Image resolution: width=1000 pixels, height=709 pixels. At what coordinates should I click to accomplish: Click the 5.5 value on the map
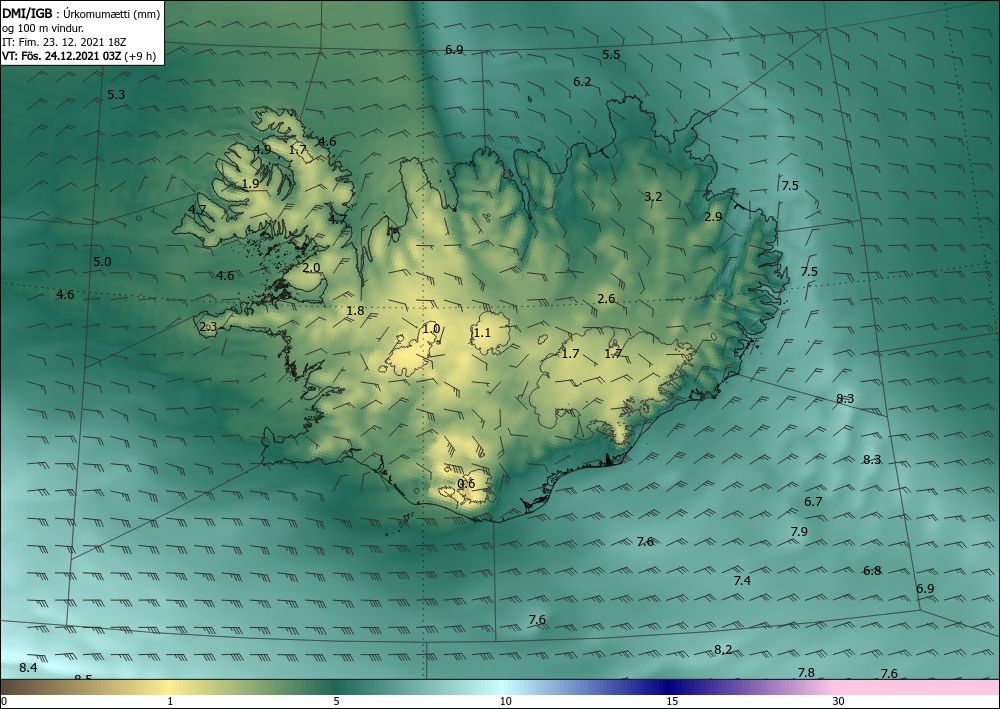611,55
